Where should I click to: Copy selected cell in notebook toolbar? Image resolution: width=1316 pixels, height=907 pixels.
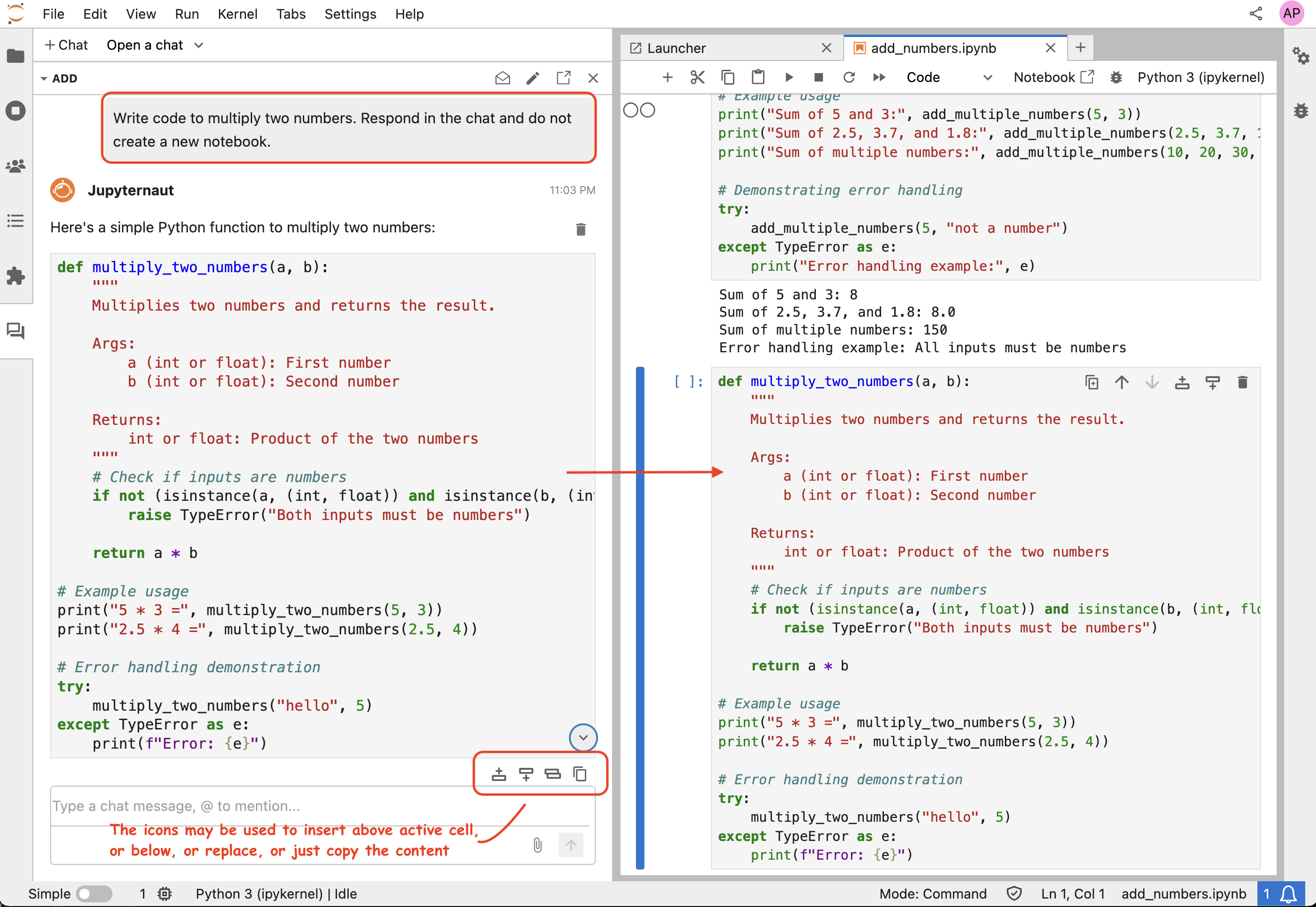[728, 77]
